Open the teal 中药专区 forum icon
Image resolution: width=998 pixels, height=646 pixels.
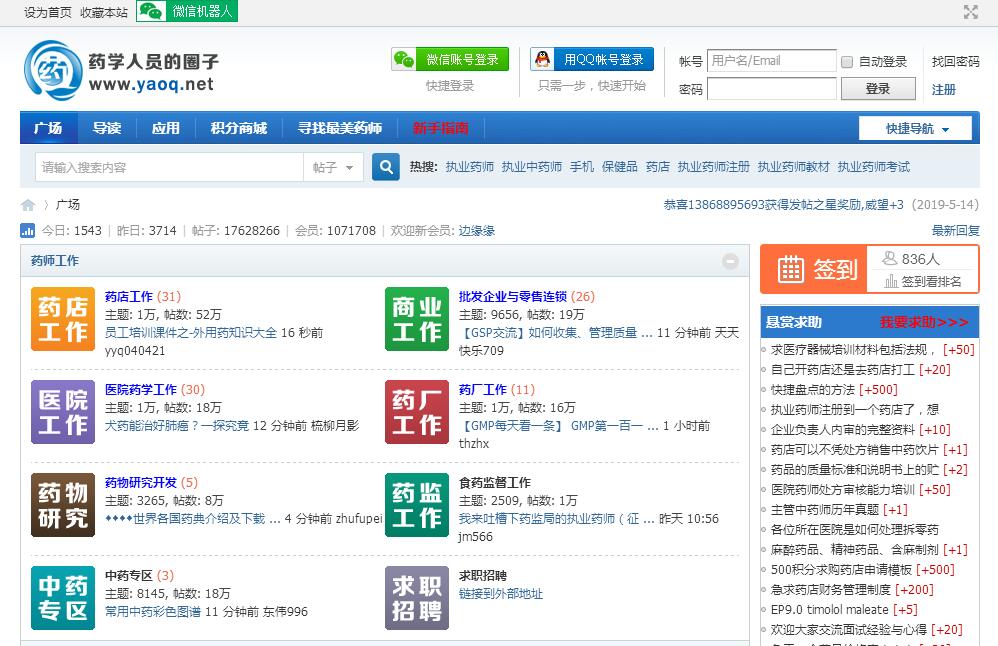point(63,598)
